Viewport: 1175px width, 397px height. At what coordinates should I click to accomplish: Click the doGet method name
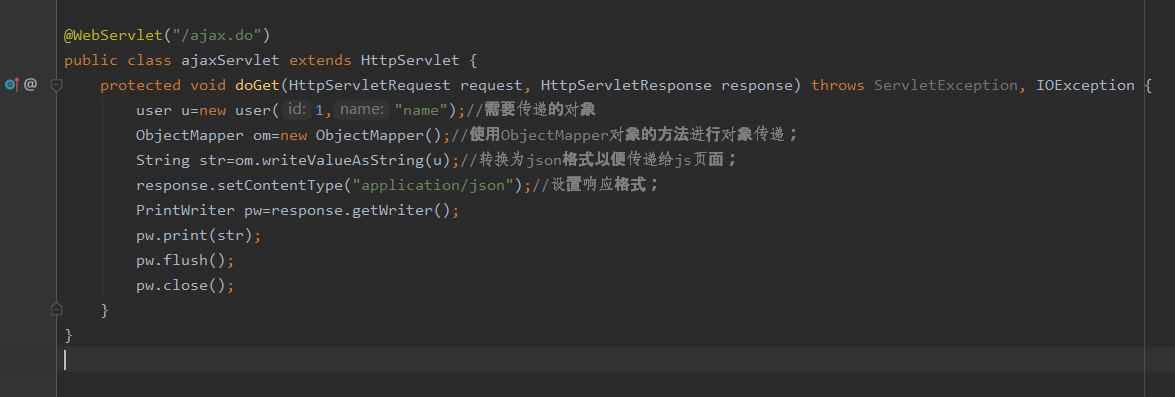click(x=257, y=85)
